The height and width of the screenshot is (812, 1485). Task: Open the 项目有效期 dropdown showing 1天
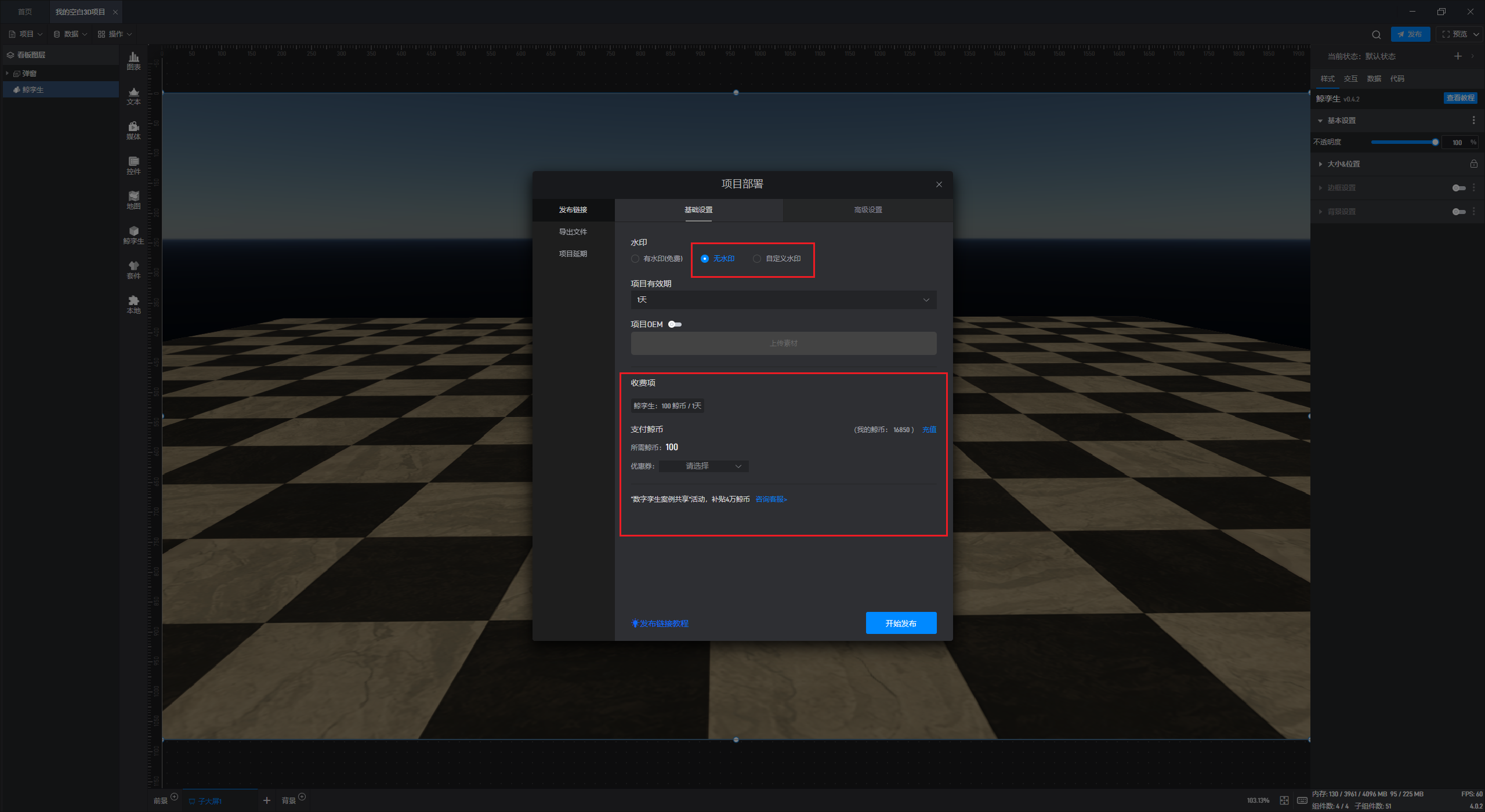[x=783, y=300]
